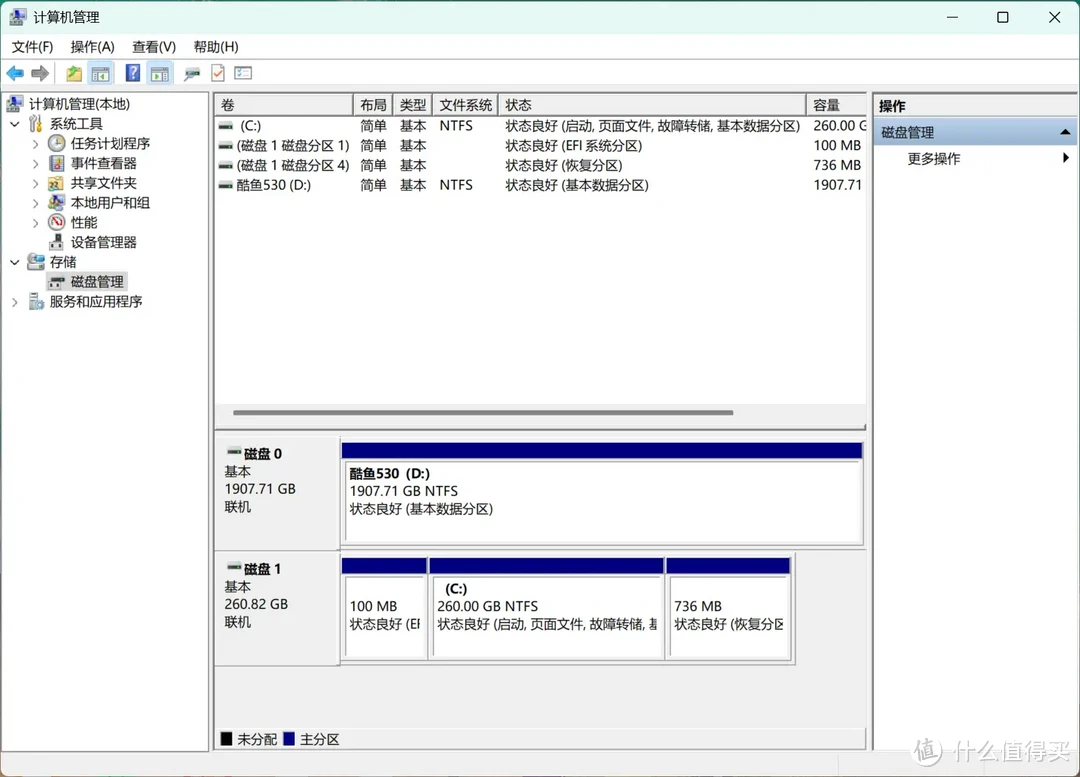Click the Layout (布局) column header
The width and height of the screenshot is (1080, 777).
click(x=373, y=105)
